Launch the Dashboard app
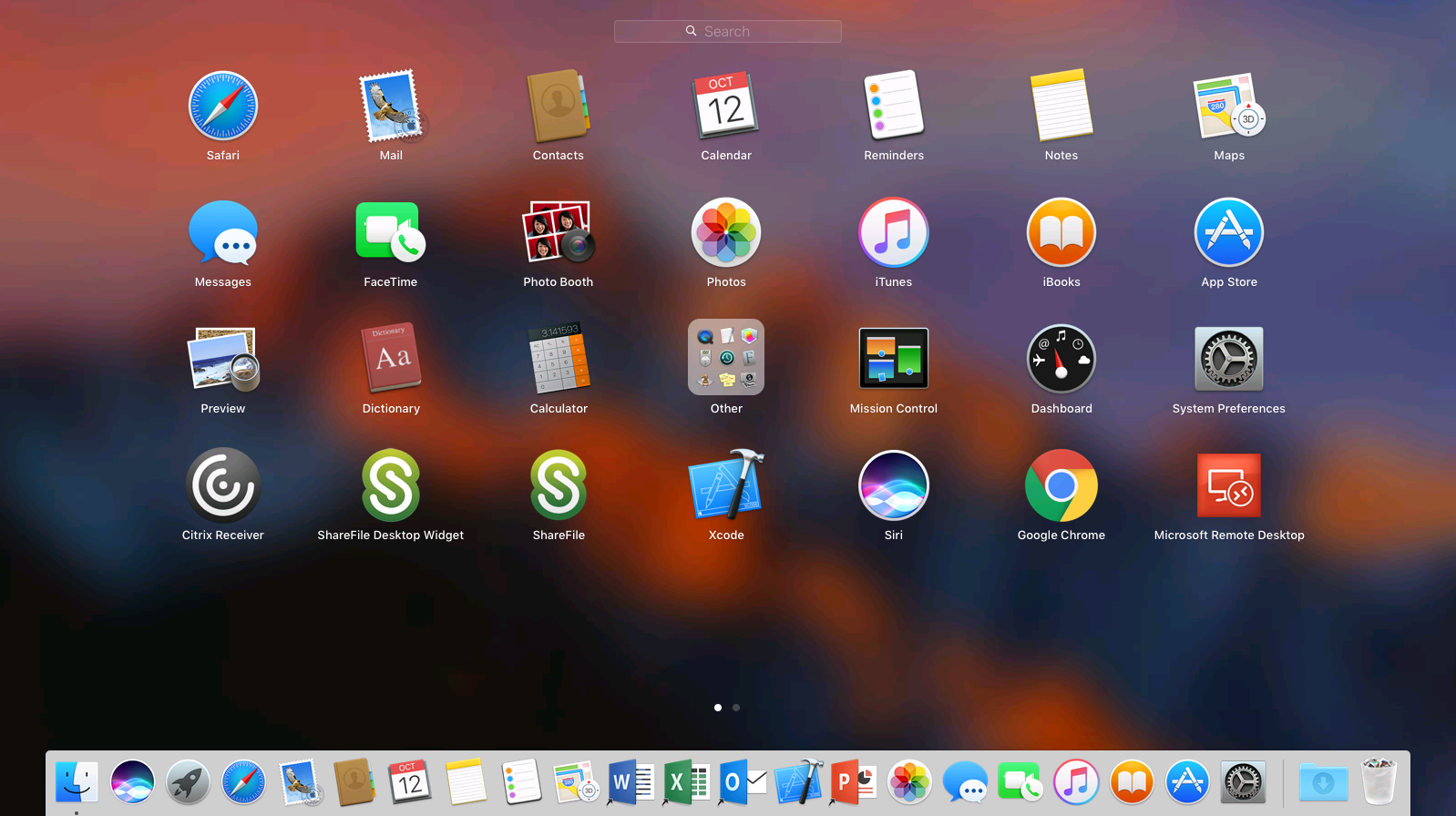This screenshot has width=1456, height=816. pos(1061,359)
